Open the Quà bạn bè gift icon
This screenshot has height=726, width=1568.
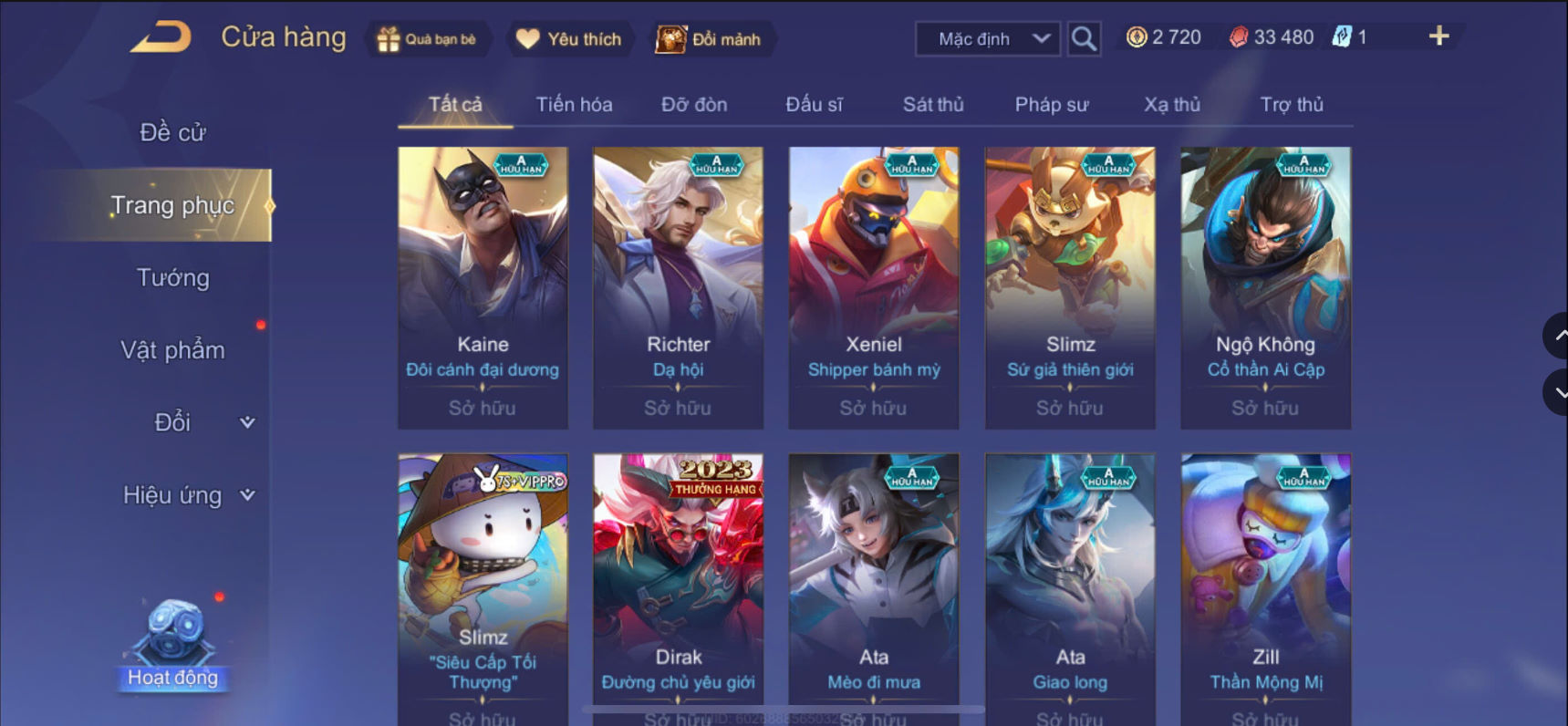pyautogui.click(x=389, y=39)
